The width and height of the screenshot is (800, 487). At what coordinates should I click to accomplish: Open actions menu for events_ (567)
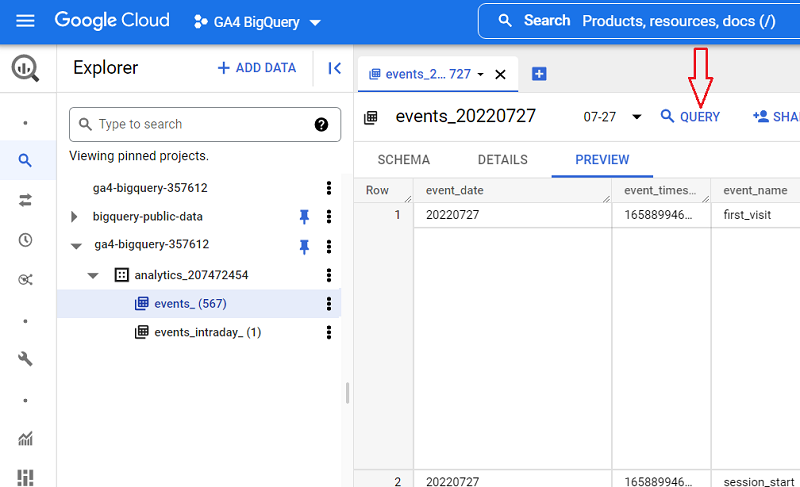click(x=329, y=304)
